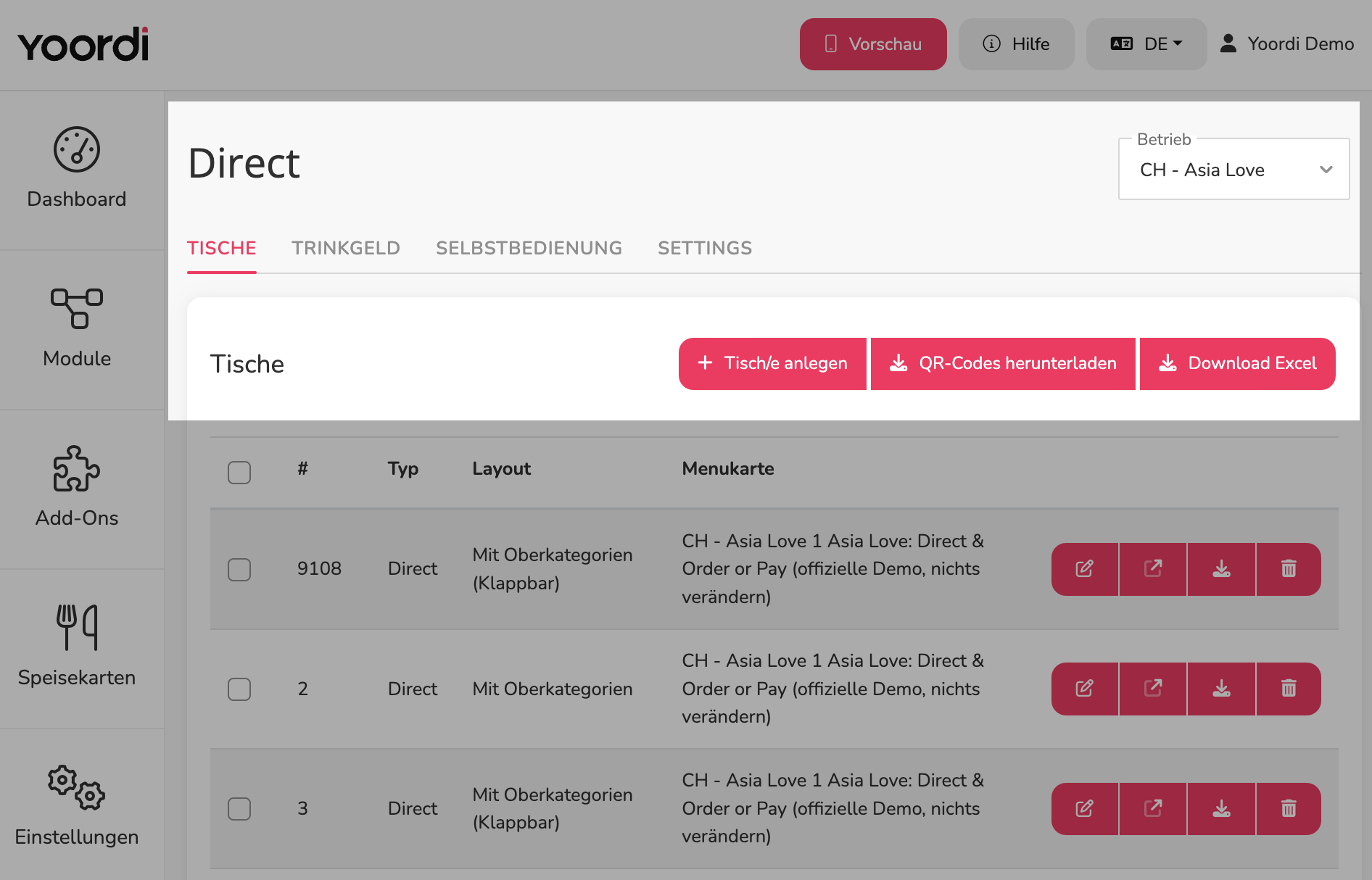
Task: Click the Tisch/e anlegen button
Action: point(772,364)
